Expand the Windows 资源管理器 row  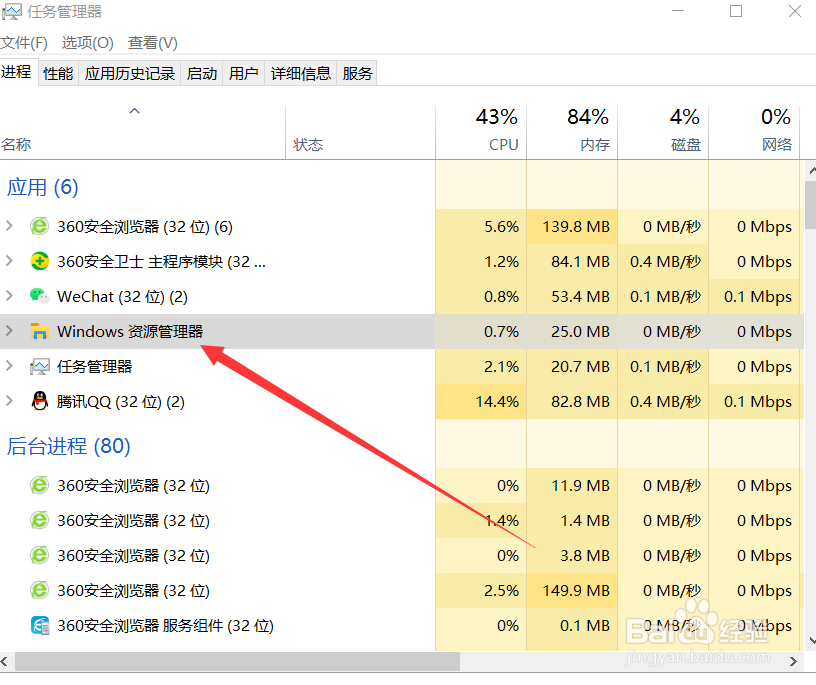9,331
